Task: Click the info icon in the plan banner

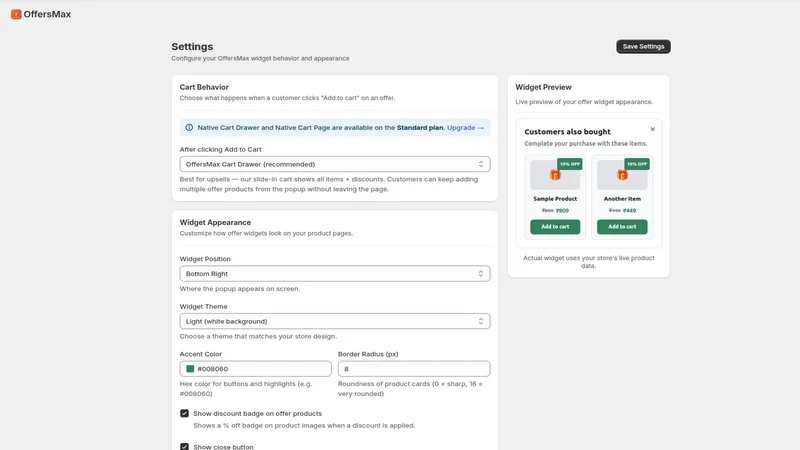Action: pyautogui.click(x=189, y=128)
